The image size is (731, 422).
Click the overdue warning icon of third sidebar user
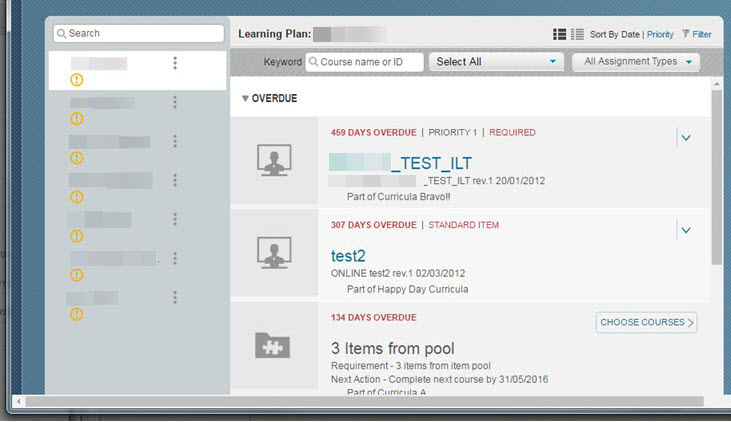pos(76,158)
